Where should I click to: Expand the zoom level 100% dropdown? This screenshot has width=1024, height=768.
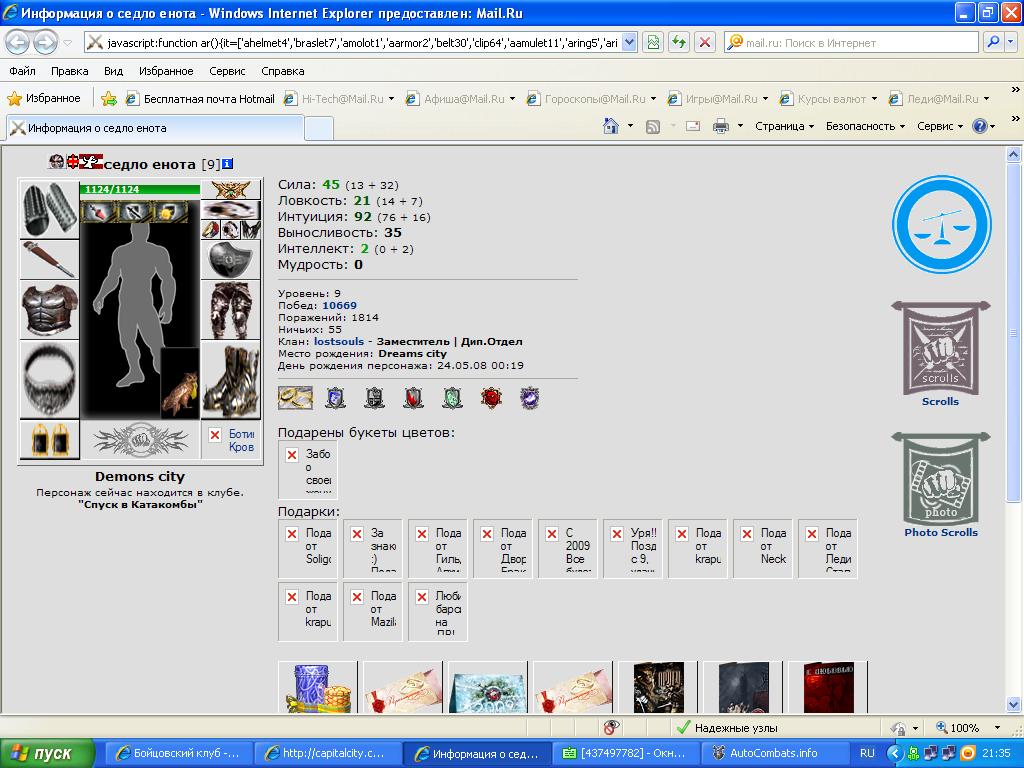997,728
